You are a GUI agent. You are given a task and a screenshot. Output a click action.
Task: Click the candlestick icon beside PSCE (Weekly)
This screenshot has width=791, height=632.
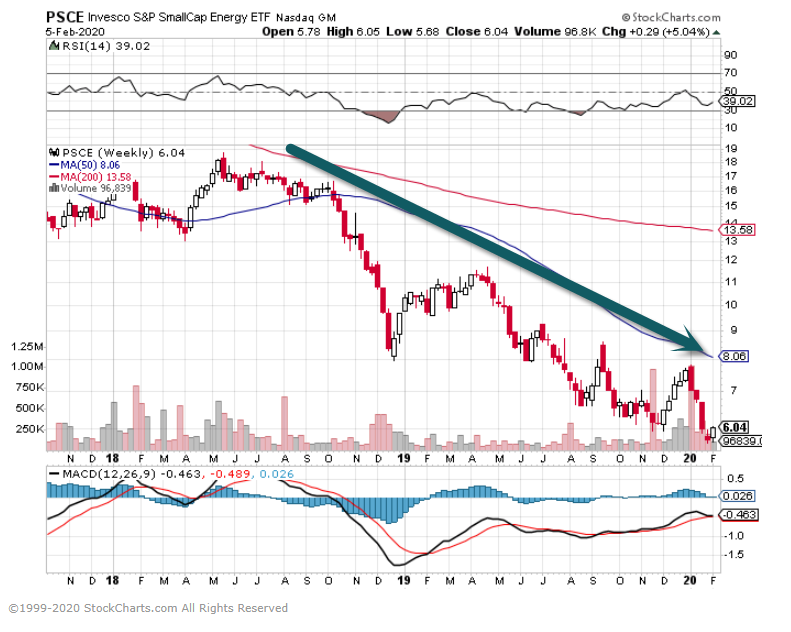coord(54,152)
